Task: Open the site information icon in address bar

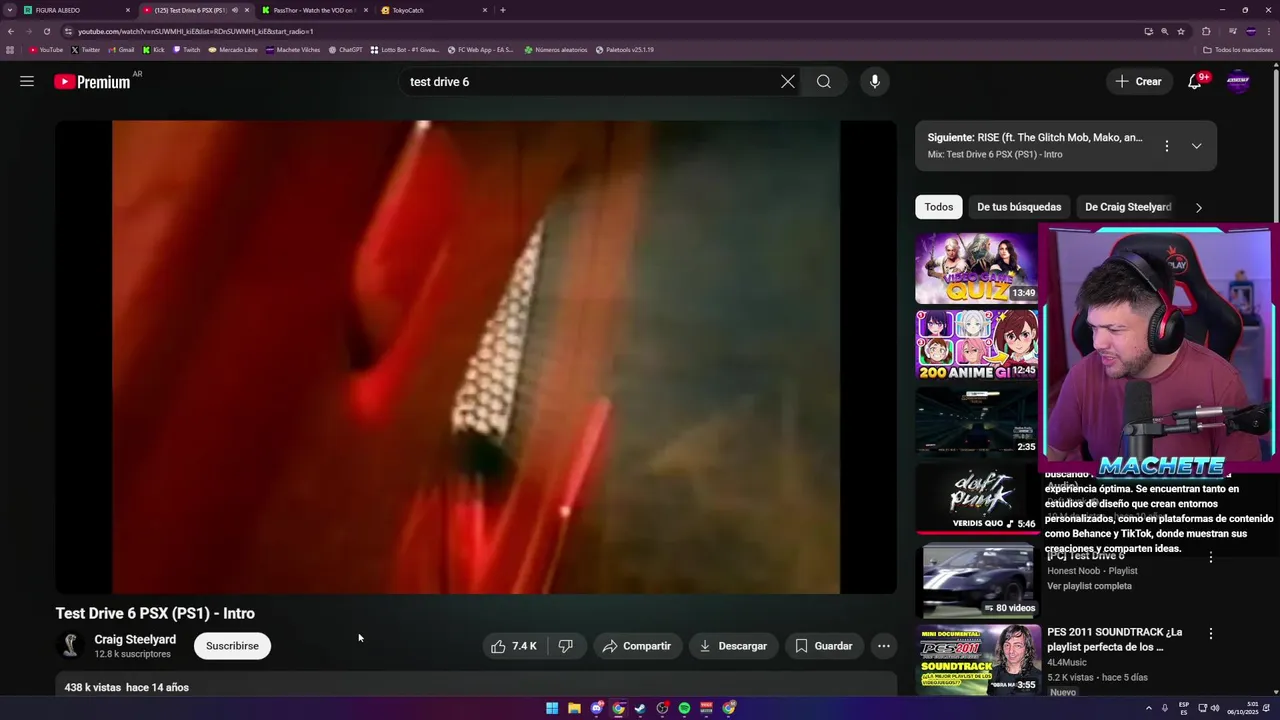Action: point(68,31)
